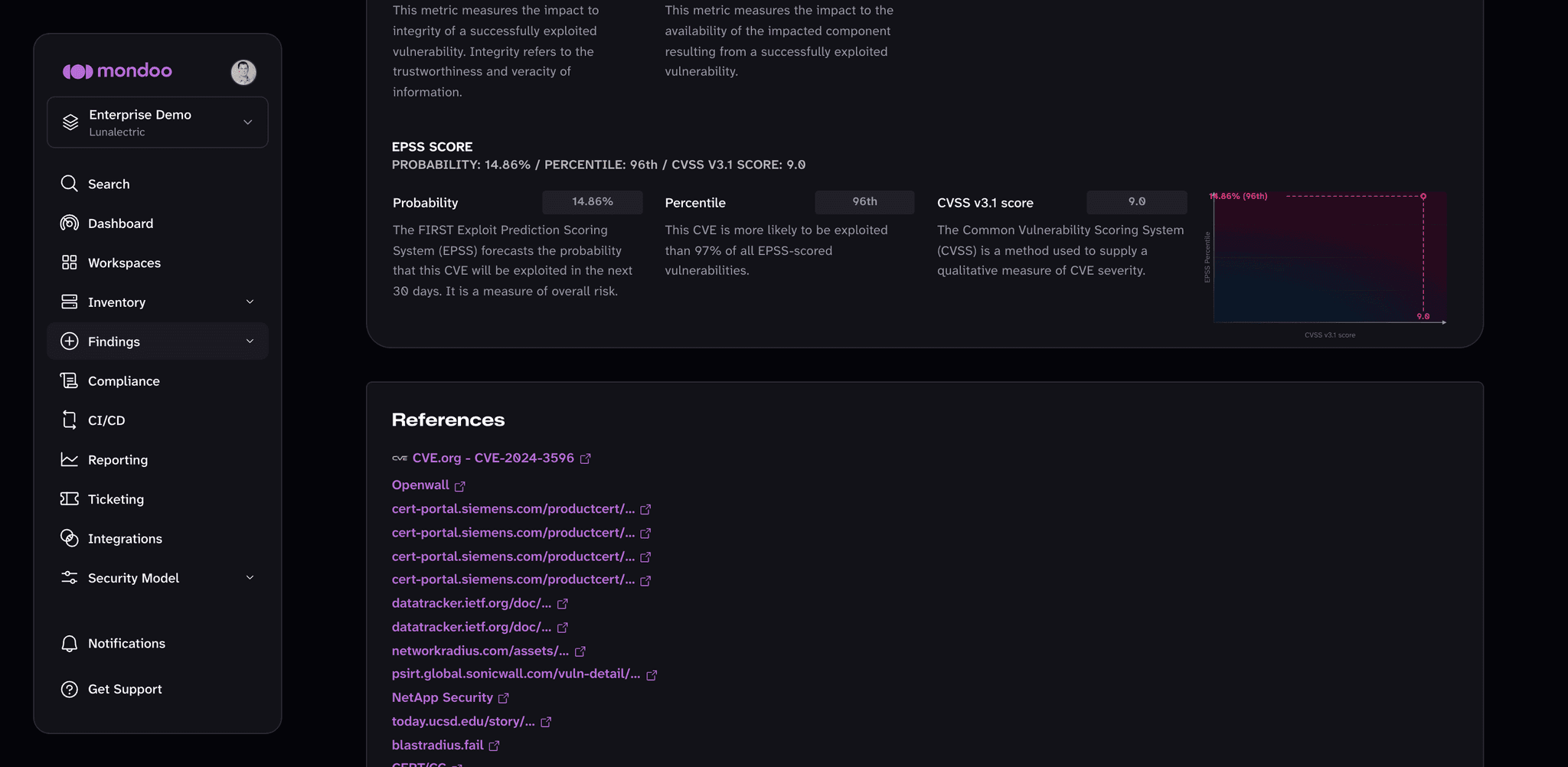Open the psirt.global.sonicwall.com reference link
Screen dimensions: 1568x767
click(516, 674)
